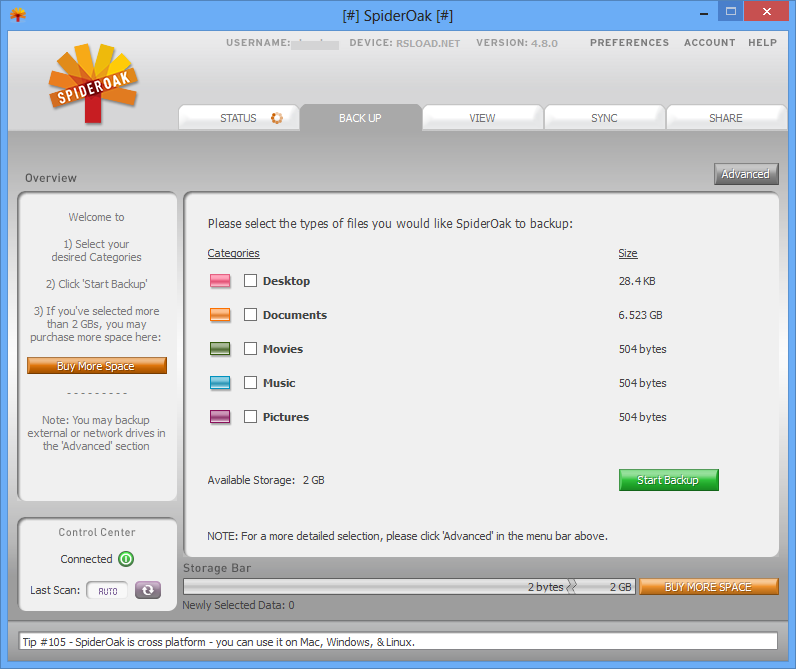Click the blue Music category icon
The height and width of the screenshot is (669, 796).
(220, 383)
